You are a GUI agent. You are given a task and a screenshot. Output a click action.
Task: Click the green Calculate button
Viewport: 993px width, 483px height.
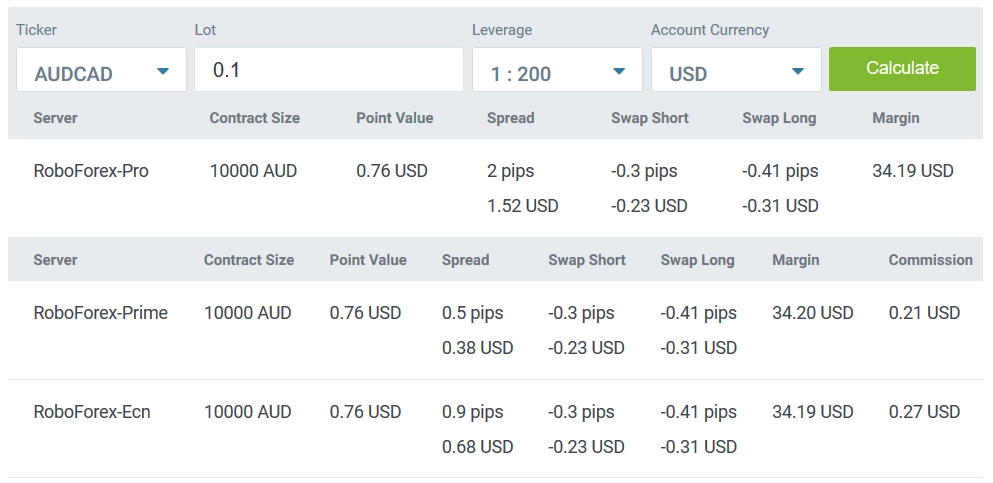tap(902, 68)
